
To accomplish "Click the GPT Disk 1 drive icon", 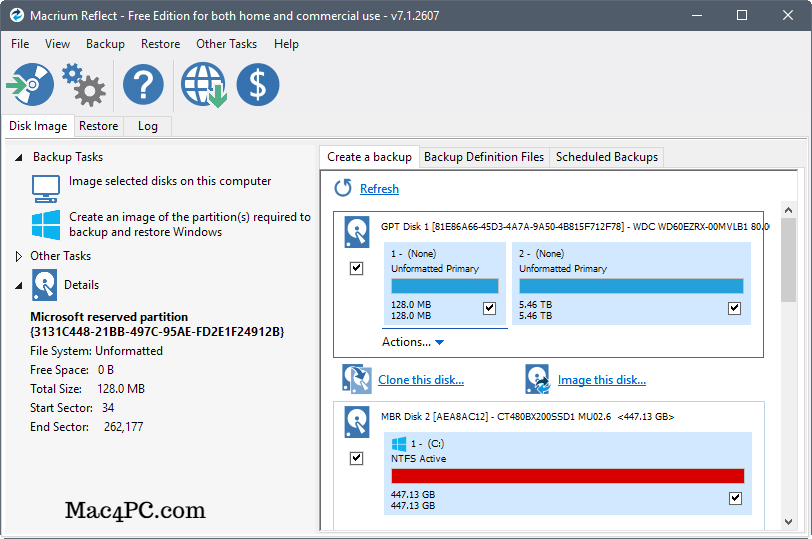I will (x=357, y=231).
